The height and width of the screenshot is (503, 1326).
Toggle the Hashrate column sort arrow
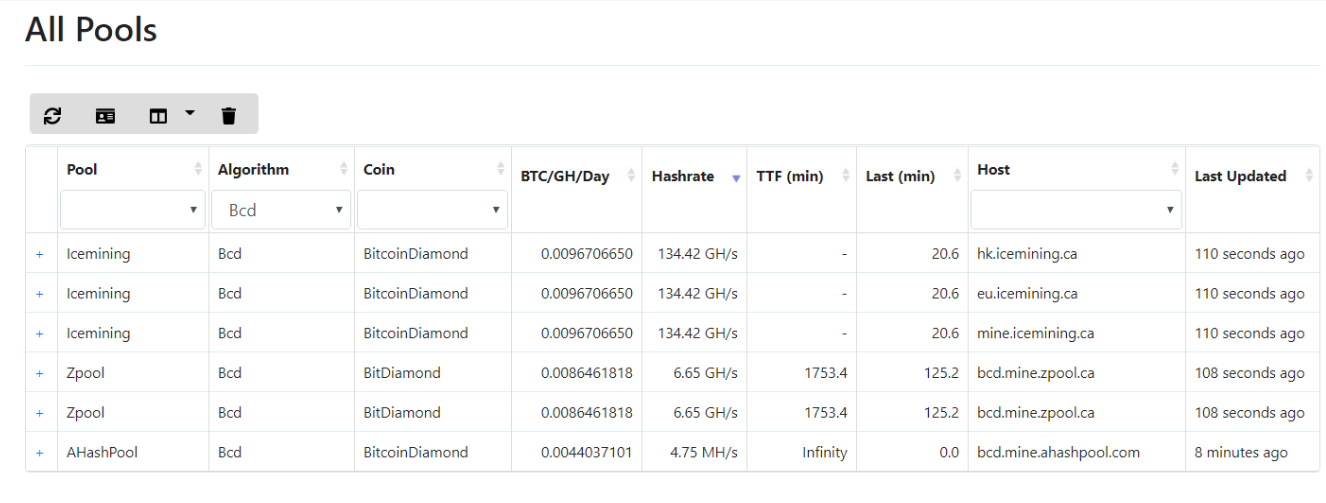[x=736, y=177]
